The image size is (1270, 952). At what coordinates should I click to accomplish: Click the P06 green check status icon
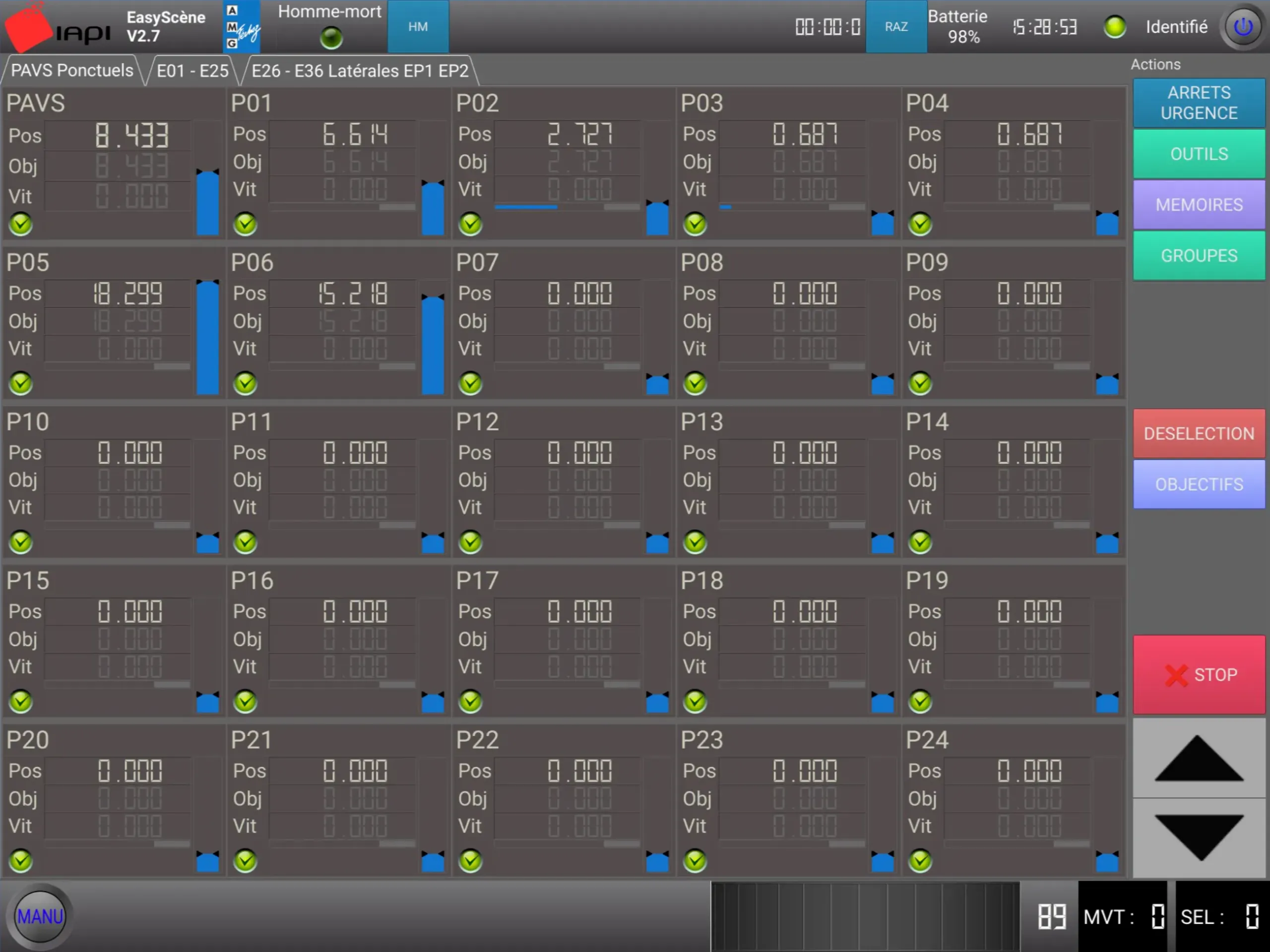point(245,383)
